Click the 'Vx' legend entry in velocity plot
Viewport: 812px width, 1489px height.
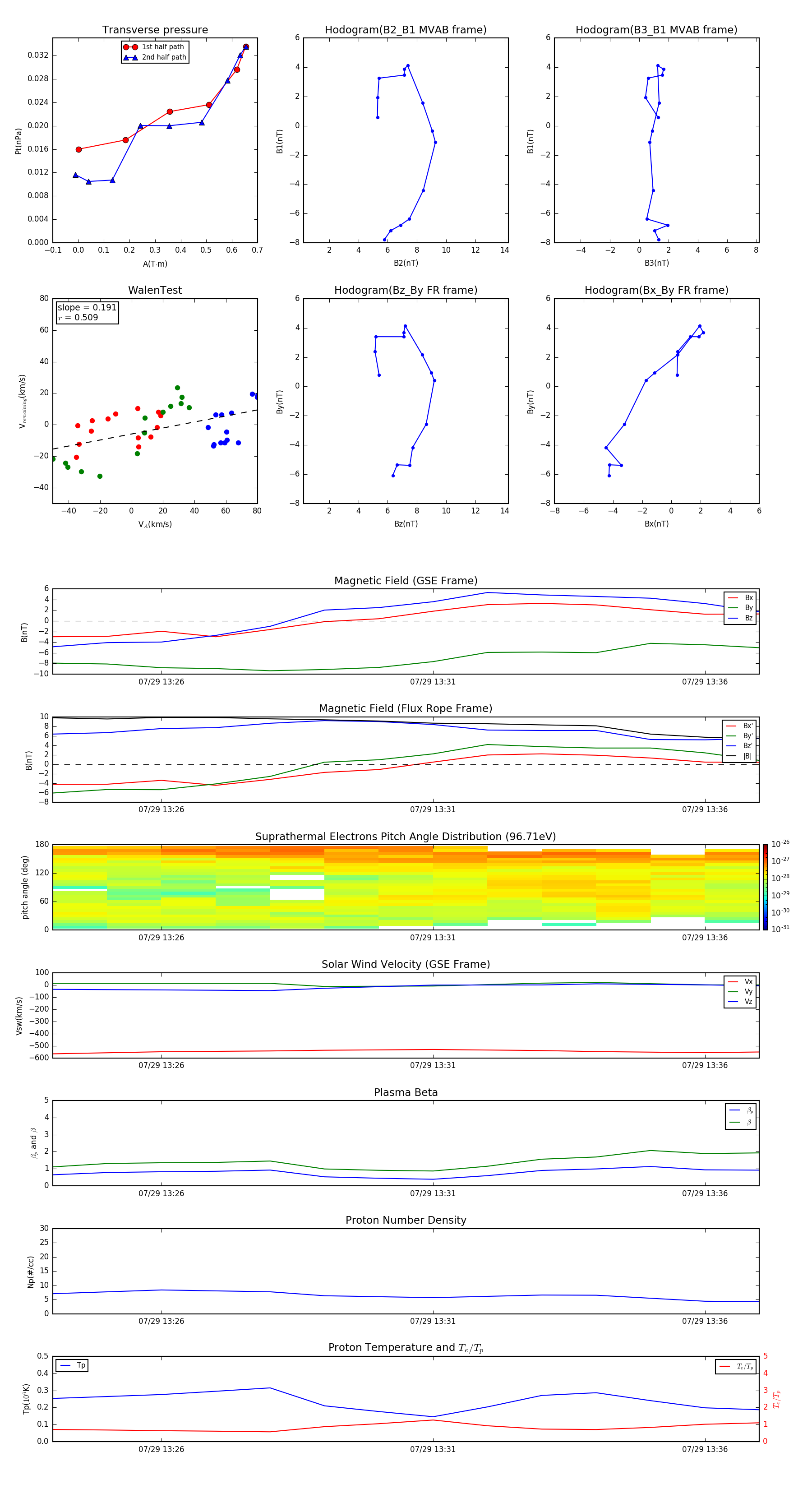(x=740, y=981)
